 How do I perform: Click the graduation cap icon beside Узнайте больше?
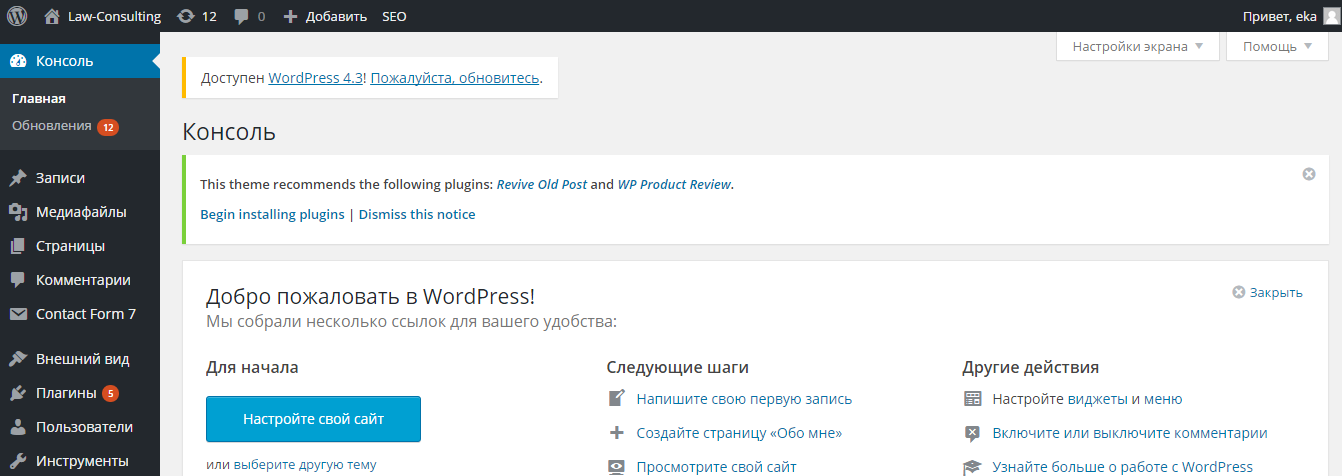point(972,467)
